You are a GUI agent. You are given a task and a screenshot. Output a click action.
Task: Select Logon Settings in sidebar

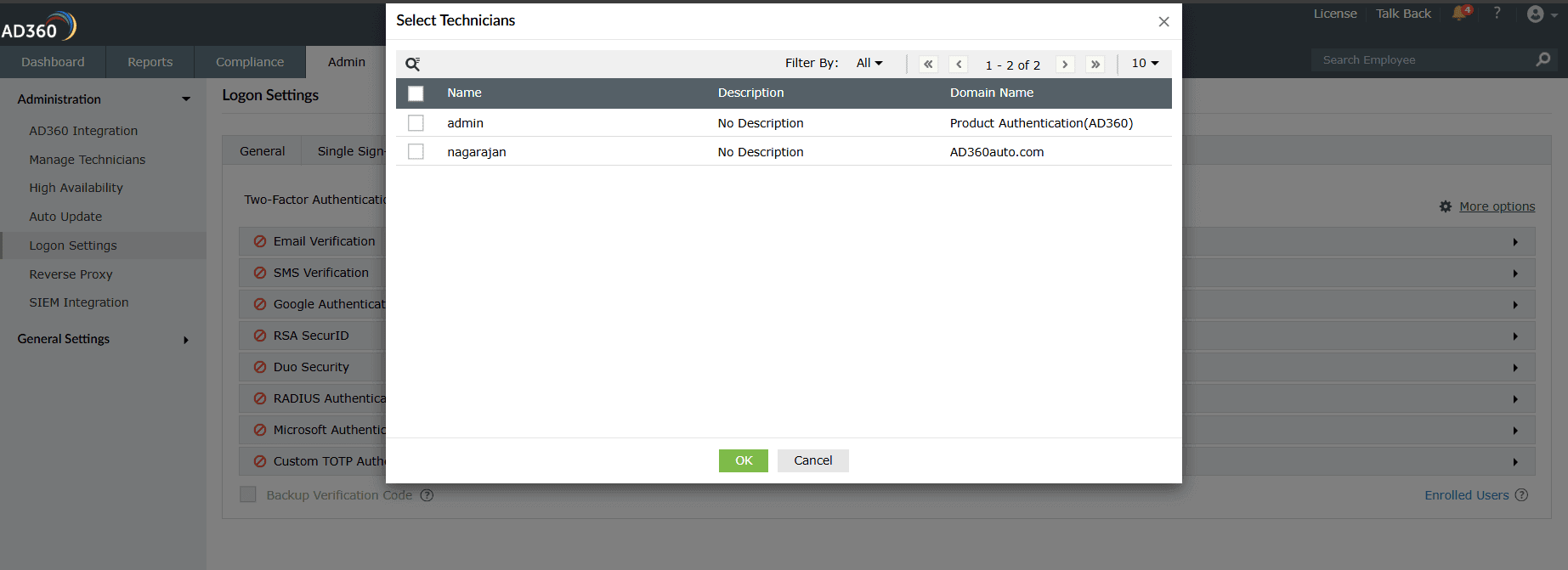(x=73, y=245)
